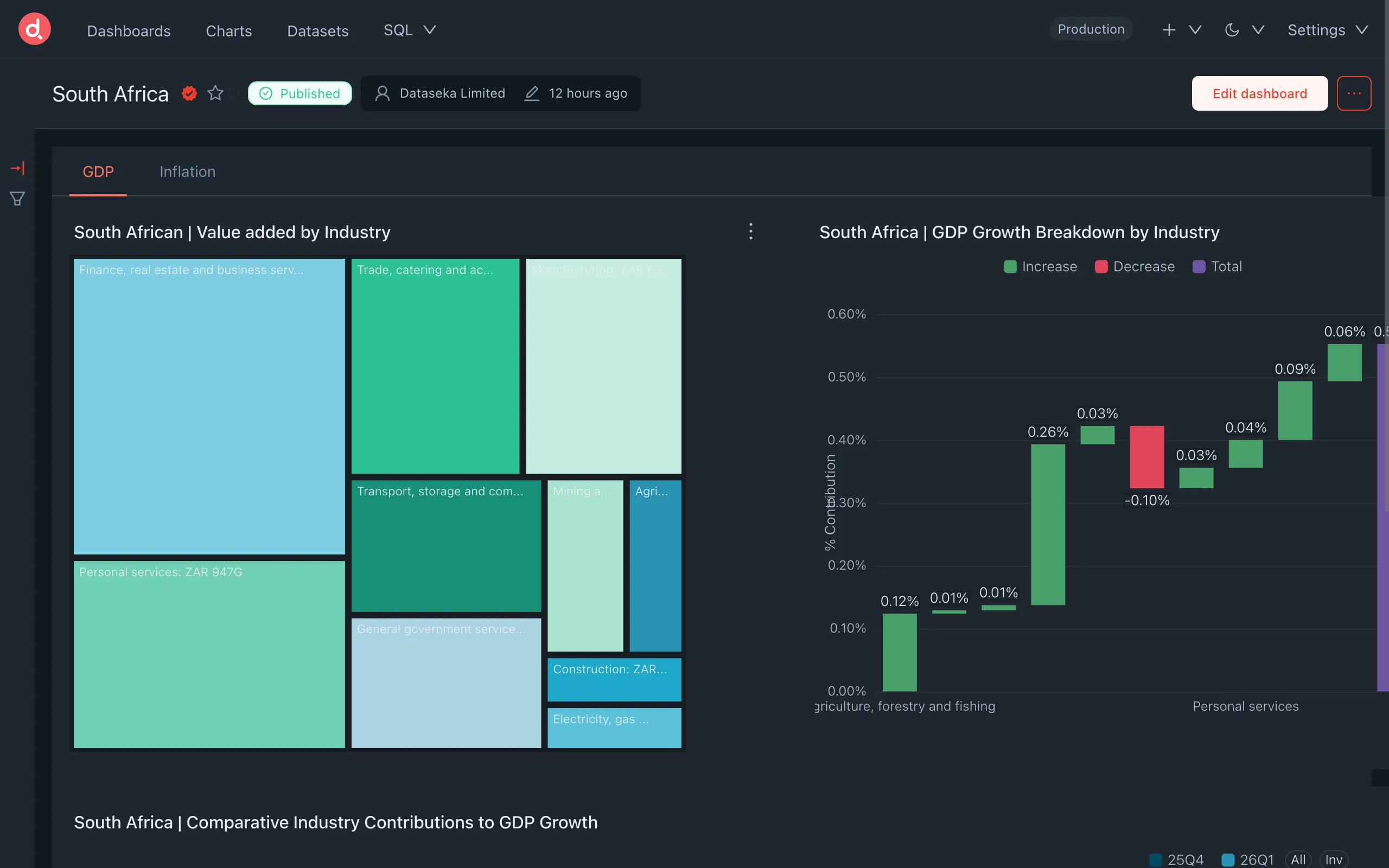The width and height of the screenshot is (1389, 868).
Task: Open the Value added by Industry chart menu
Action: click(x=751, y=231)
